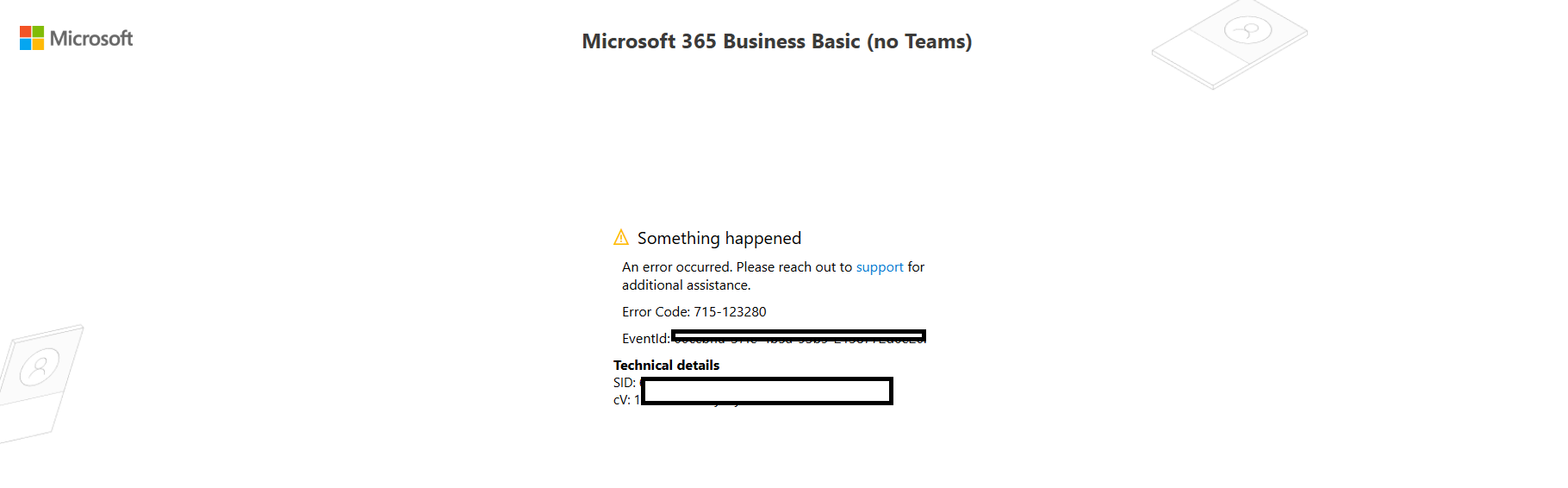Image resolution: width=1568 pixels, height=488 pixels.
Task: Click the Microsoft four-square logo
Action: point(32,38)
